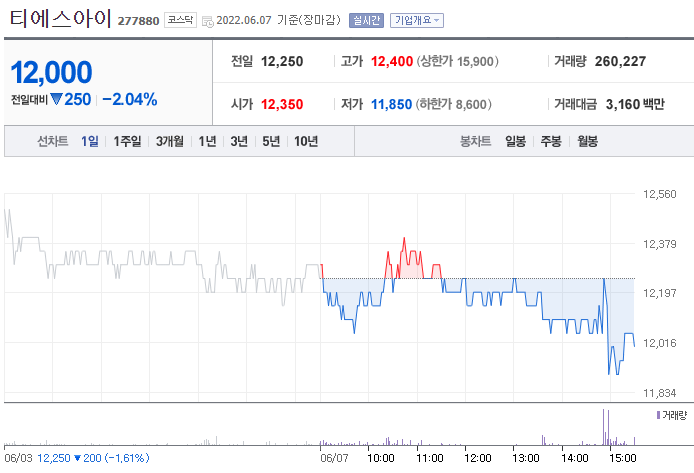The image size is (694, 473).
Task: Click the high price 12,400
Action: (392, 61)
